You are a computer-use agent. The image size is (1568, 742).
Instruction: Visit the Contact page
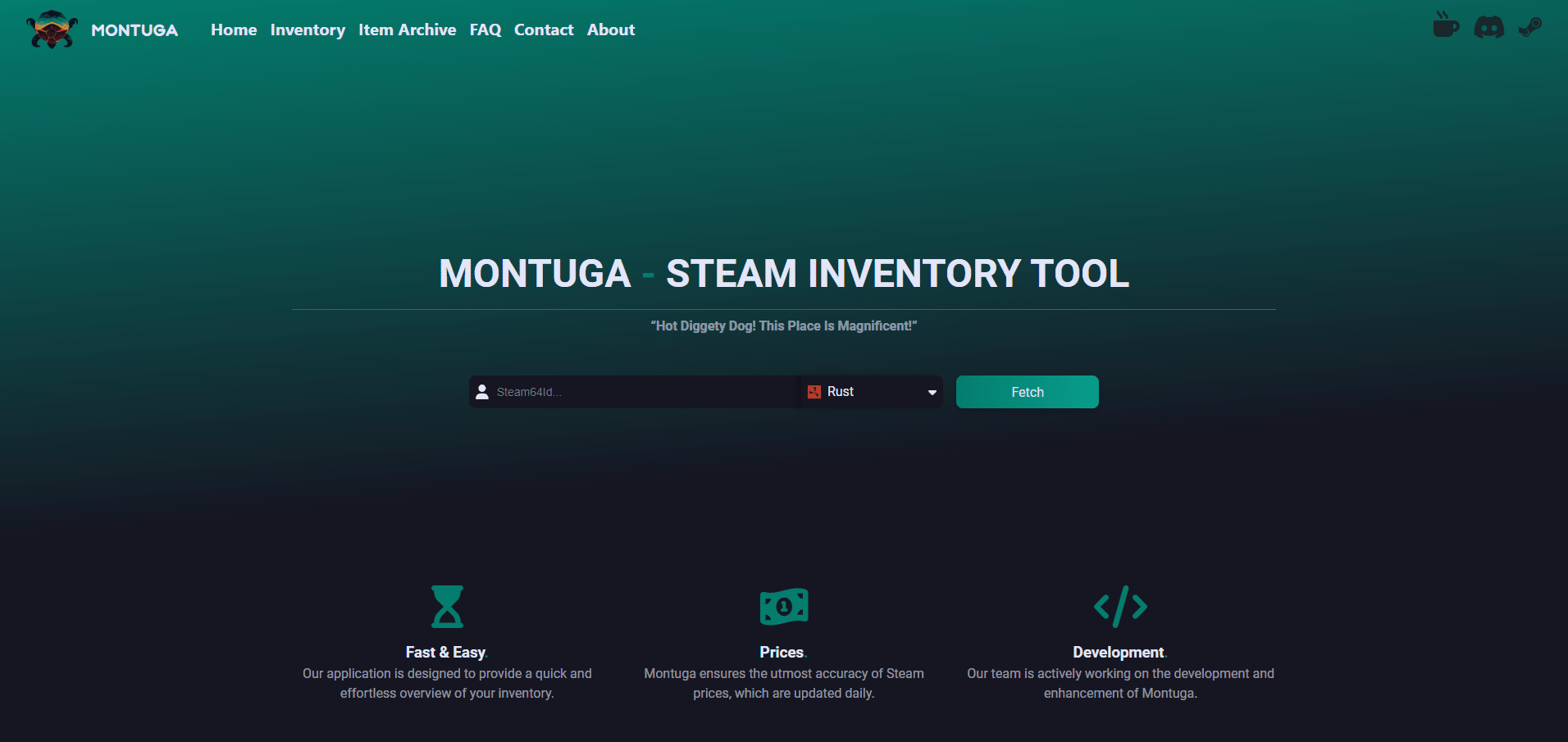pos(544,30)
